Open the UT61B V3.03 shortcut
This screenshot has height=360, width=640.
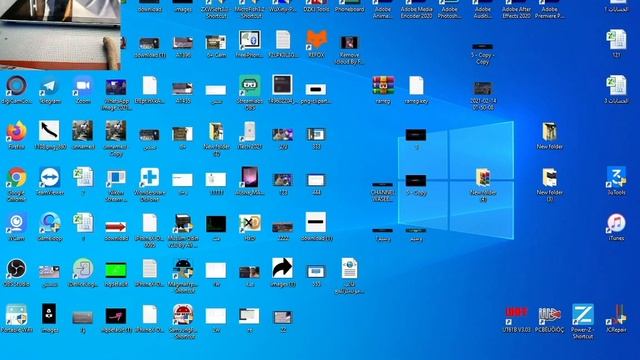tap(516, 315)
